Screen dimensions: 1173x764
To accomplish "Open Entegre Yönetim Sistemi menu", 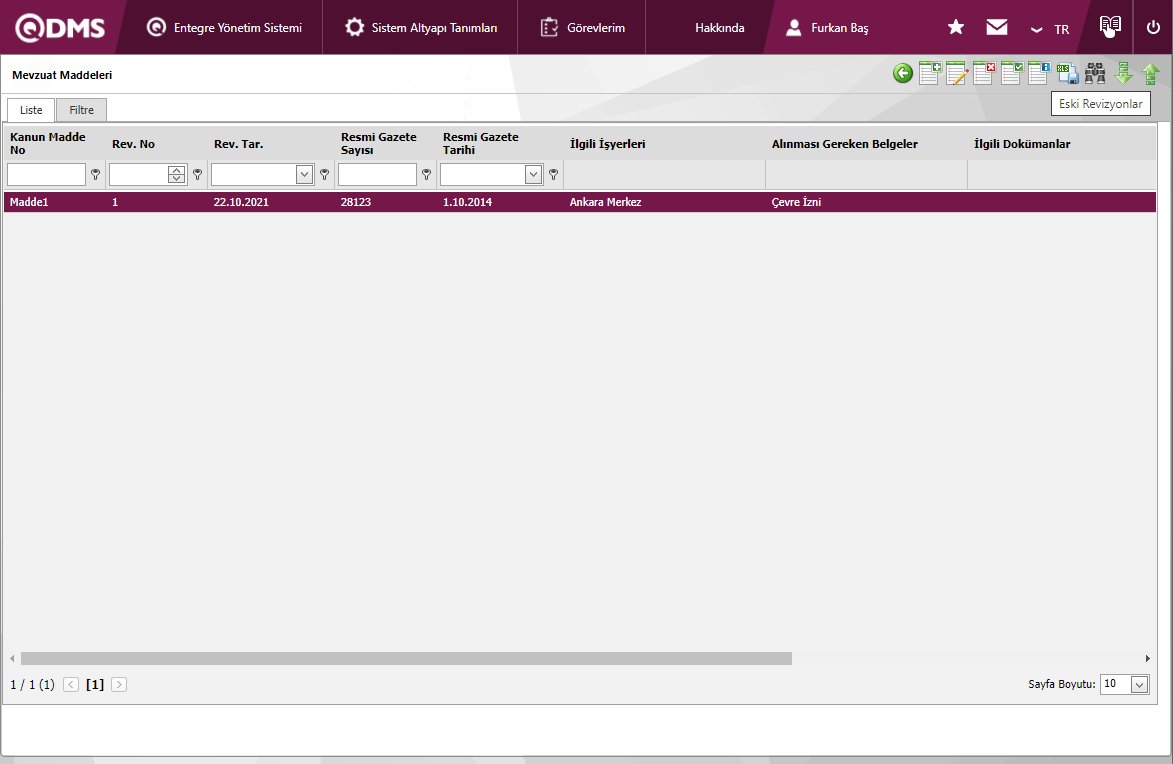I will pos(224,28).
